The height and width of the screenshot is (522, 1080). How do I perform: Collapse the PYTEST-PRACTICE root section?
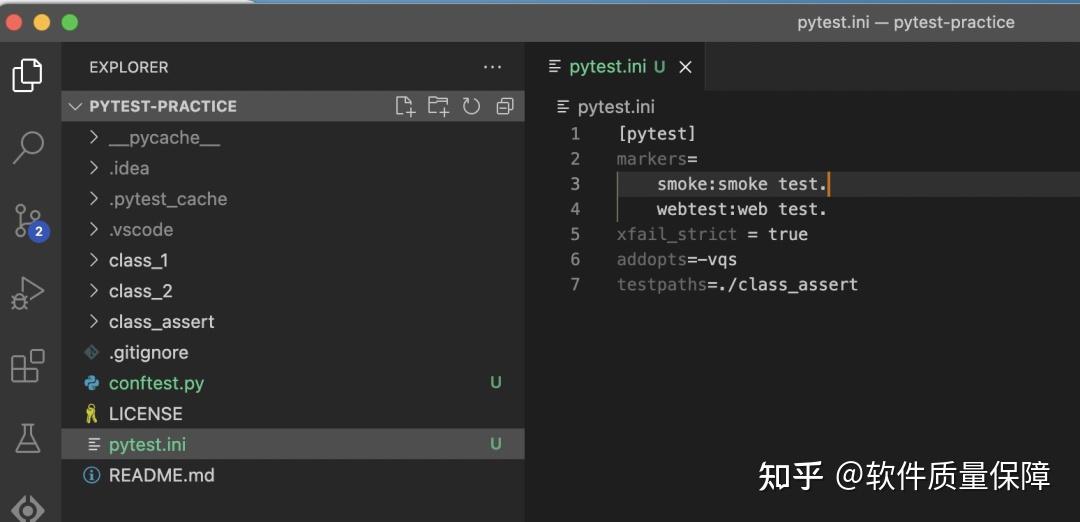coord(162,106)
